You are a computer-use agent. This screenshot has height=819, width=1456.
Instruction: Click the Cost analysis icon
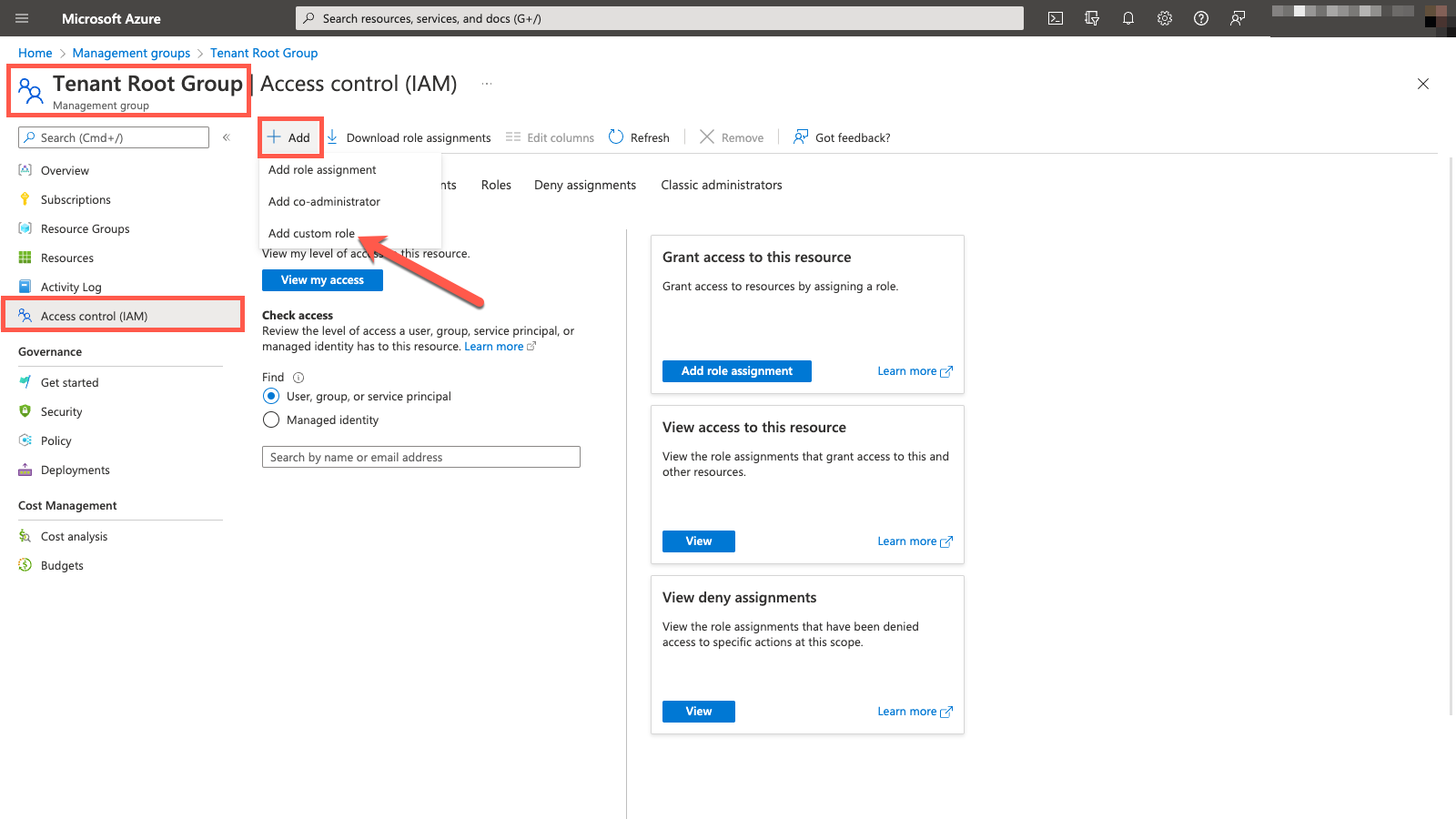pos(25,536)
